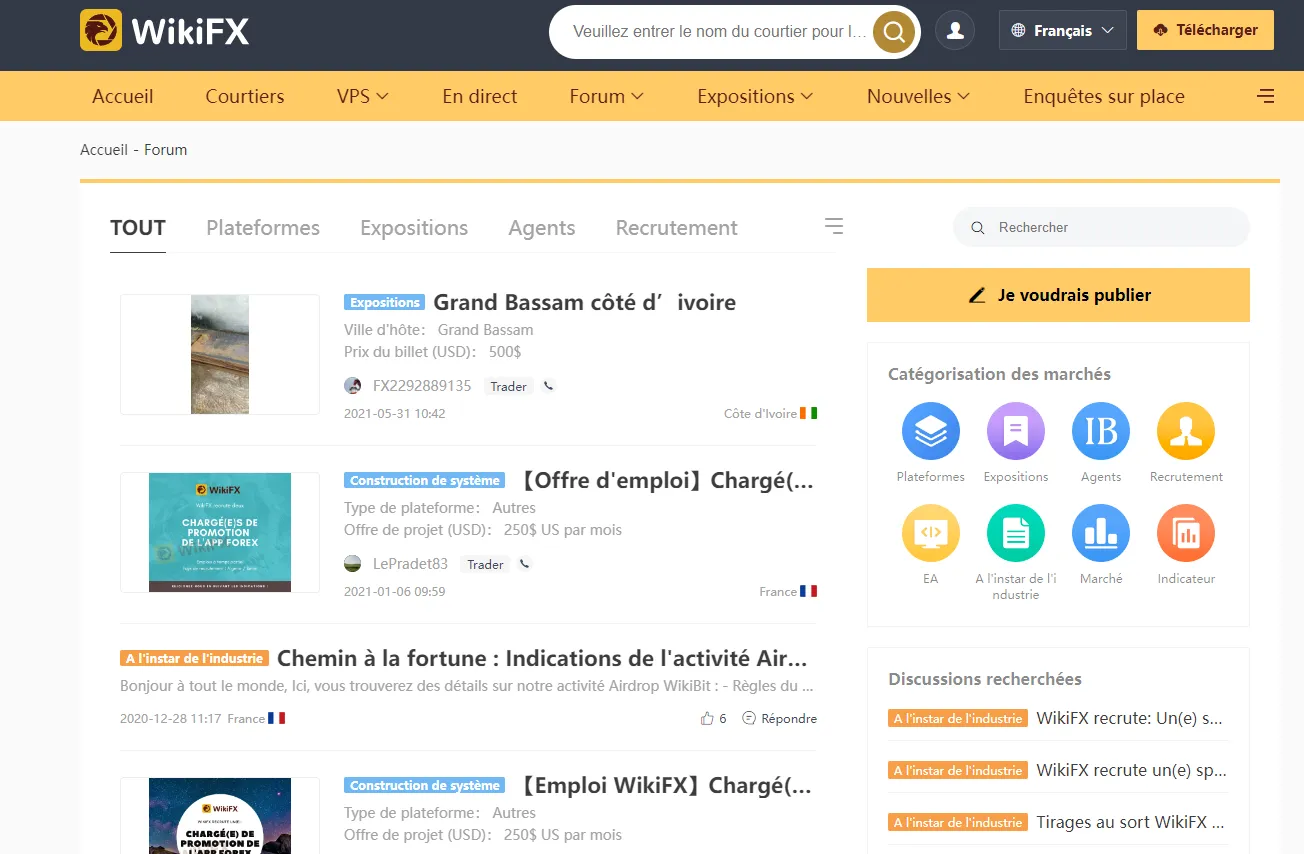Open Tirages au sort WikiFX discussion

click(1131, 822)
